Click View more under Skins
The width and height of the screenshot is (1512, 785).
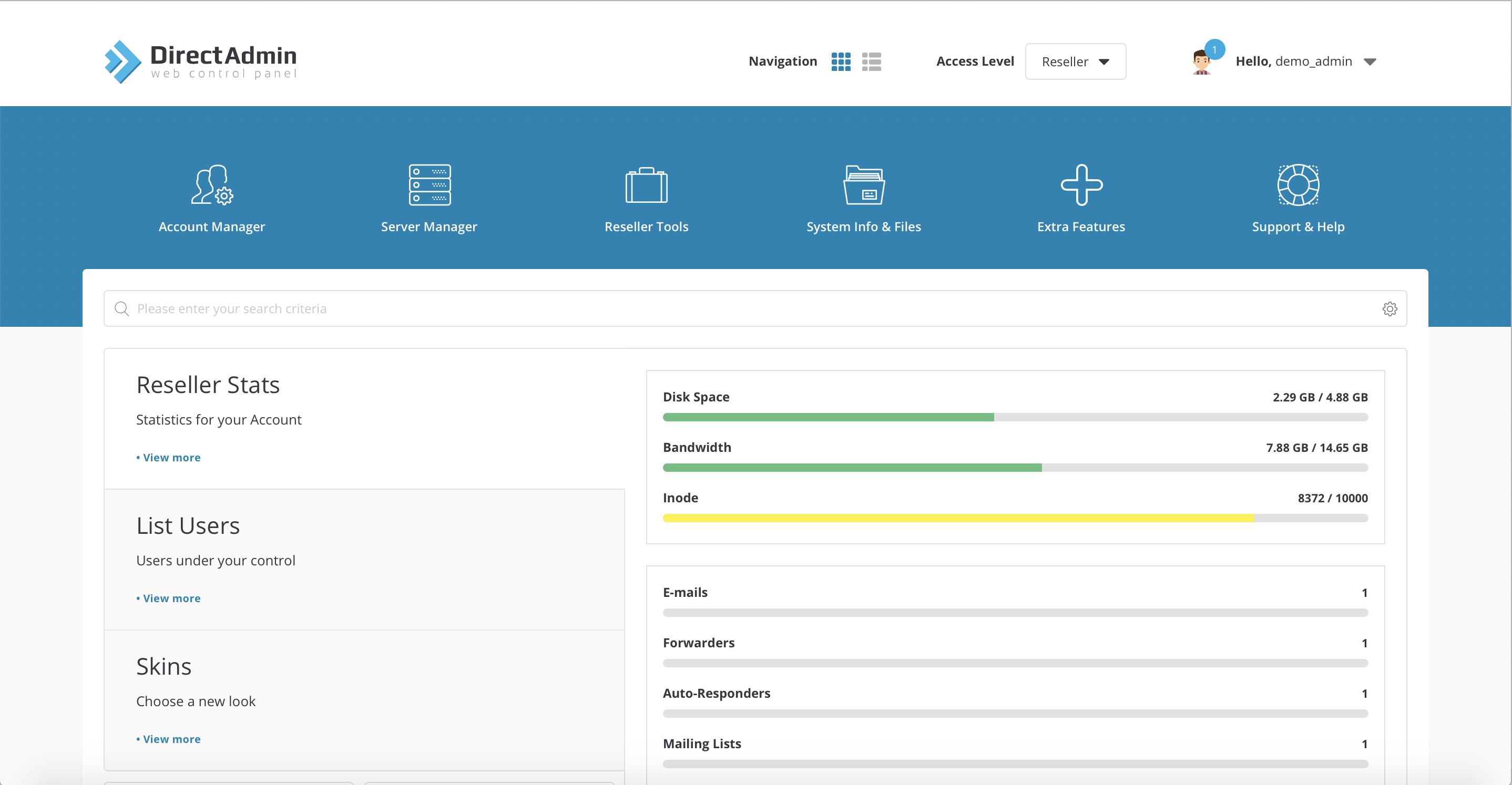click(x=171, y=739)
